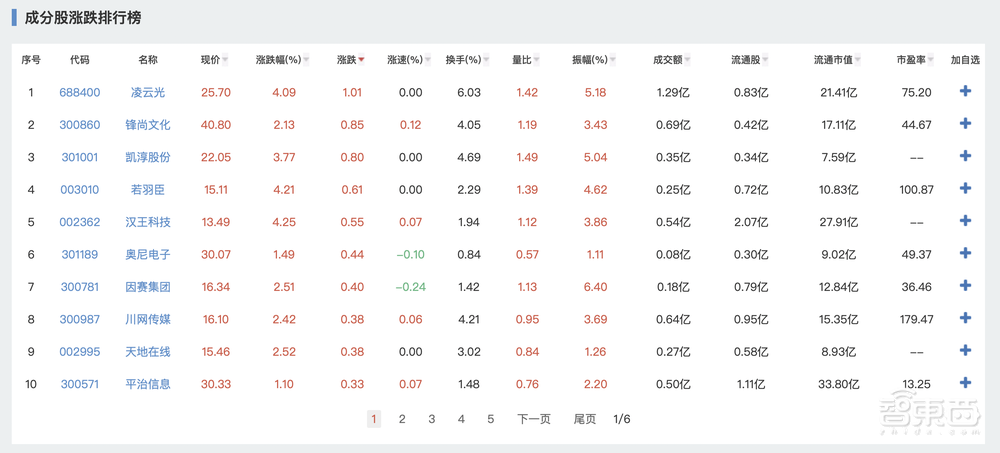This screenshot has width=1000, height=453.
Task: Add 凯淳股份 to watchlist with plus icon
Action: 965,156
